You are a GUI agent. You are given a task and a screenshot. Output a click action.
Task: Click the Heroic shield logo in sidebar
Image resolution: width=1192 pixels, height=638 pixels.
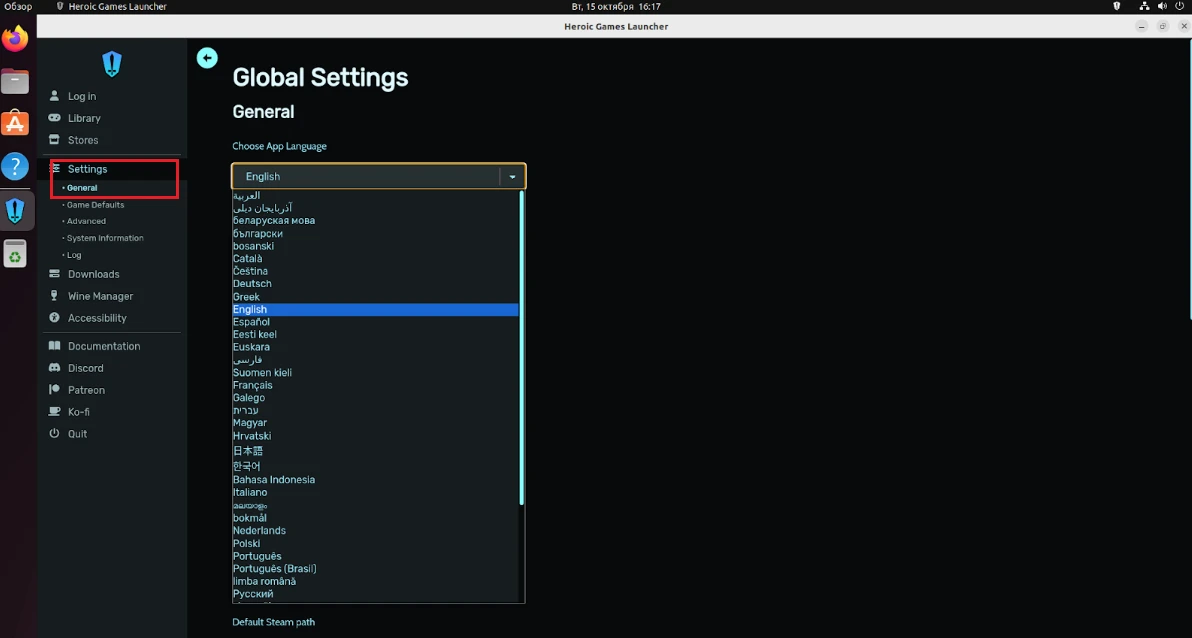point(112,65)
